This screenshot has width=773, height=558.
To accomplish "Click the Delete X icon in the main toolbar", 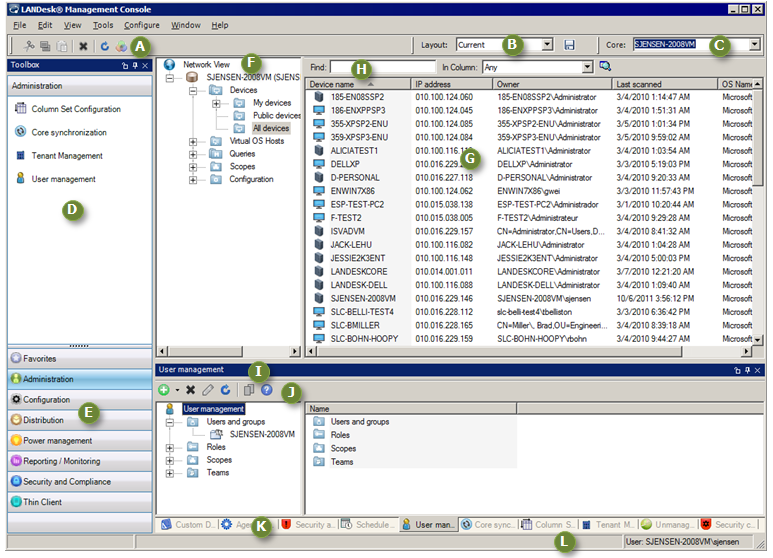I will pyautogui.click(x=83, y=46).
